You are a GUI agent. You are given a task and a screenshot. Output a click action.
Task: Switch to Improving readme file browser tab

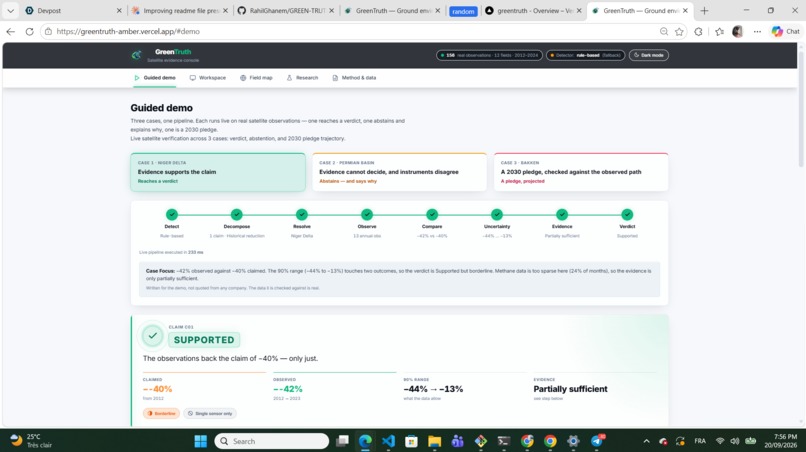pos(180,10)
